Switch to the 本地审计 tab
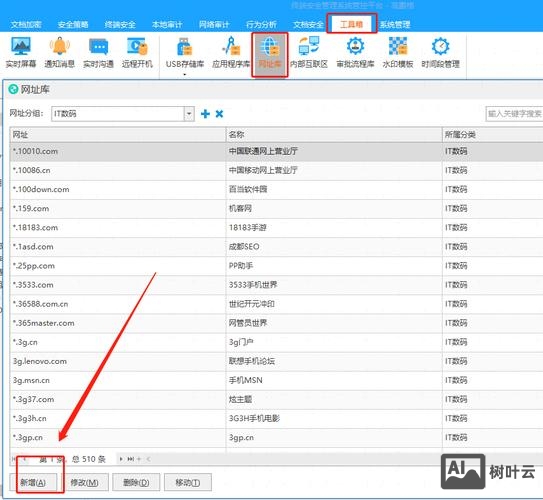This screenshot has width=543, height=500. pyautogui.click(x=167, y=24)
